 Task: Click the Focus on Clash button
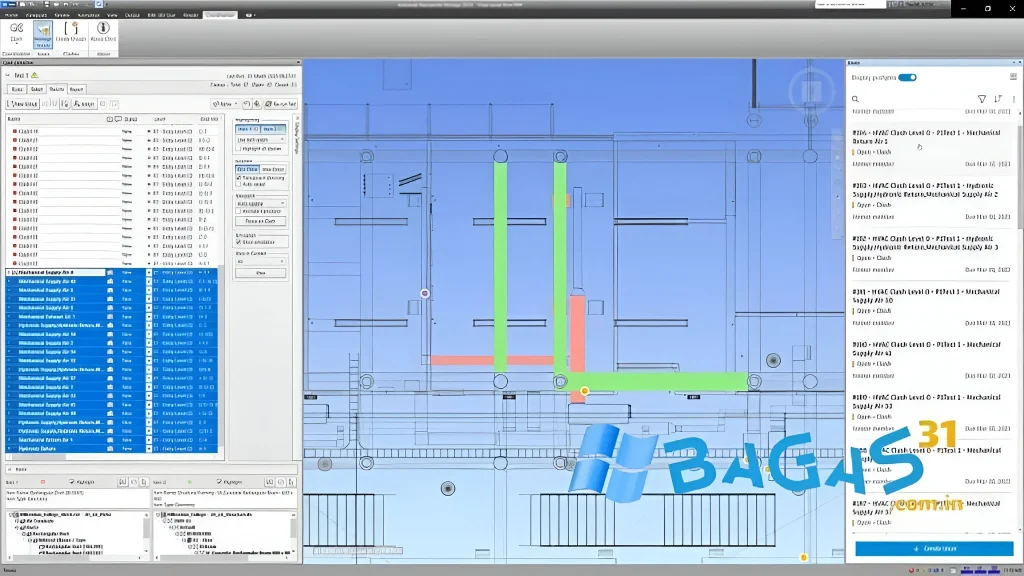pos(261,221)
